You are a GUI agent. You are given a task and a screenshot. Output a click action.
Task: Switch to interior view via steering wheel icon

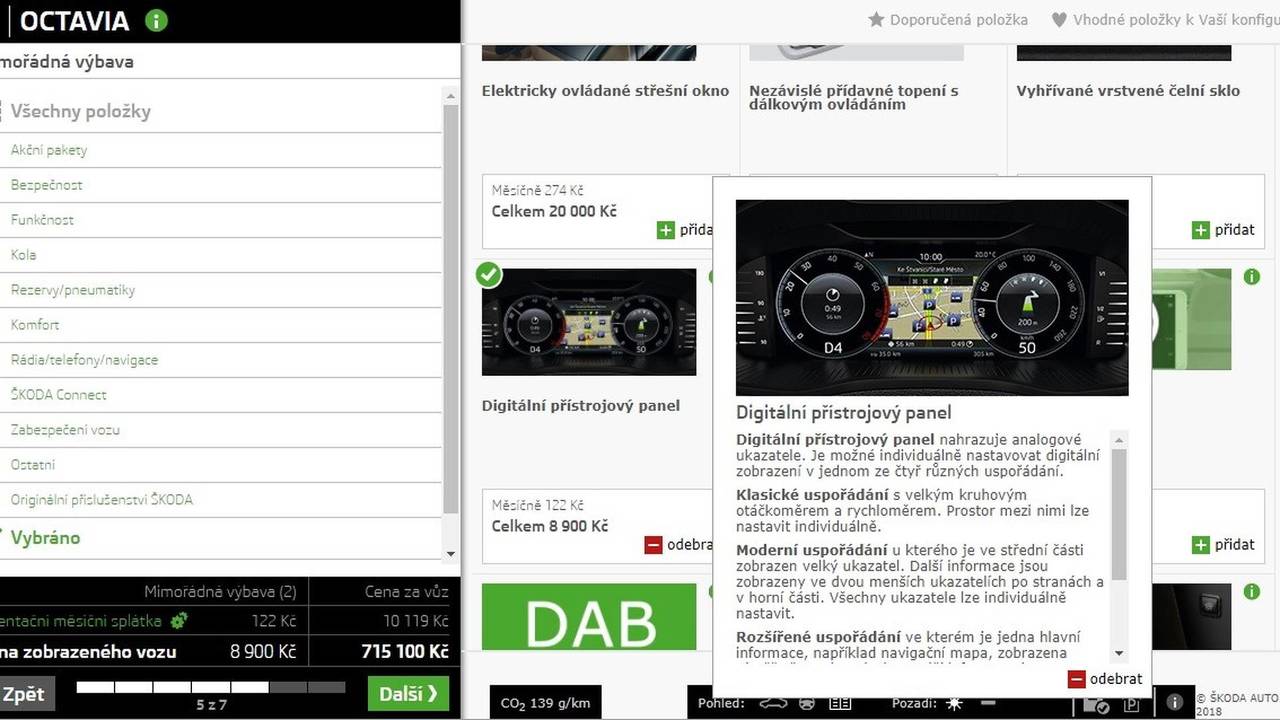pyautogui.click(x=805, y=703)
